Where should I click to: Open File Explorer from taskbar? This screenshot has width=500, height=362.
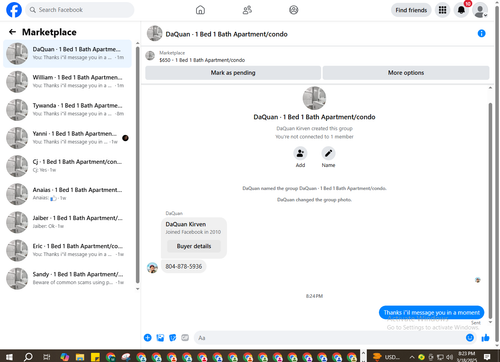point(80,357)
